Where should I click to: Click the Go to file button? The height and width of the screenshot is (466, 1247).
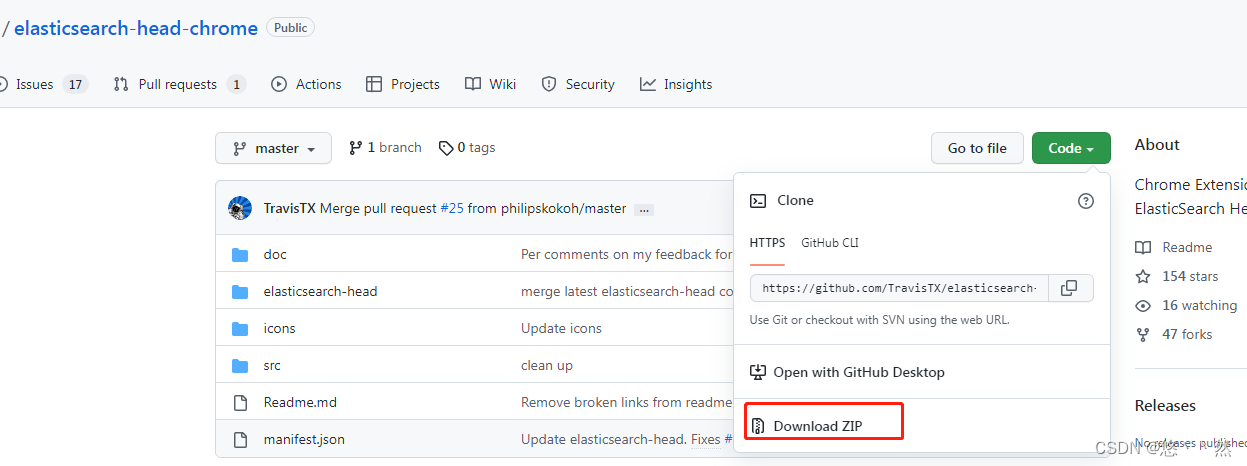[x=977, y=148]
